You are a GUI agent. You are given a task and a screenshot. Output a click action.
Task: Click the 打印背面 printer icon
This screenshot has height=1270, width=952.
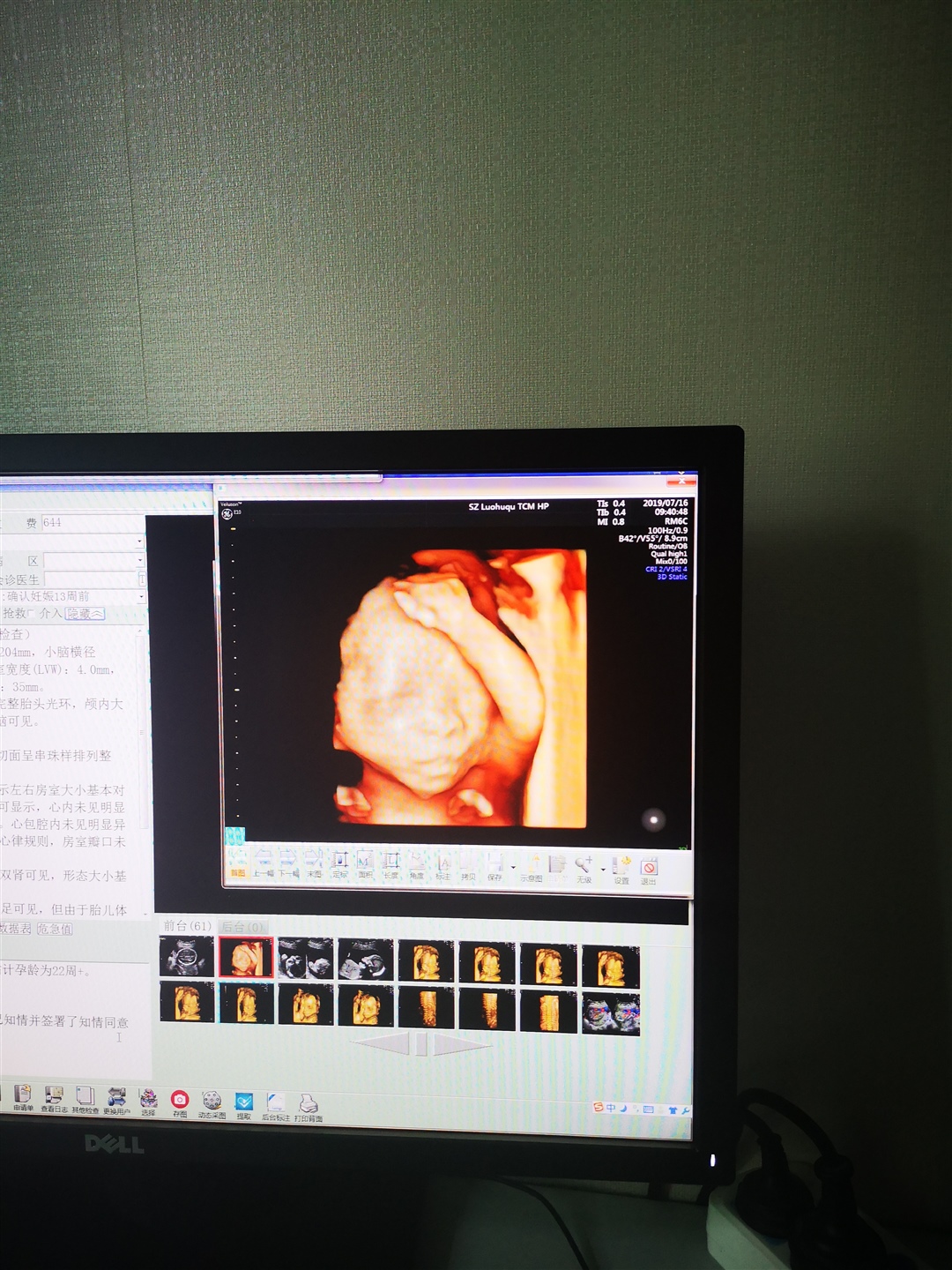tap(309, 1103)
